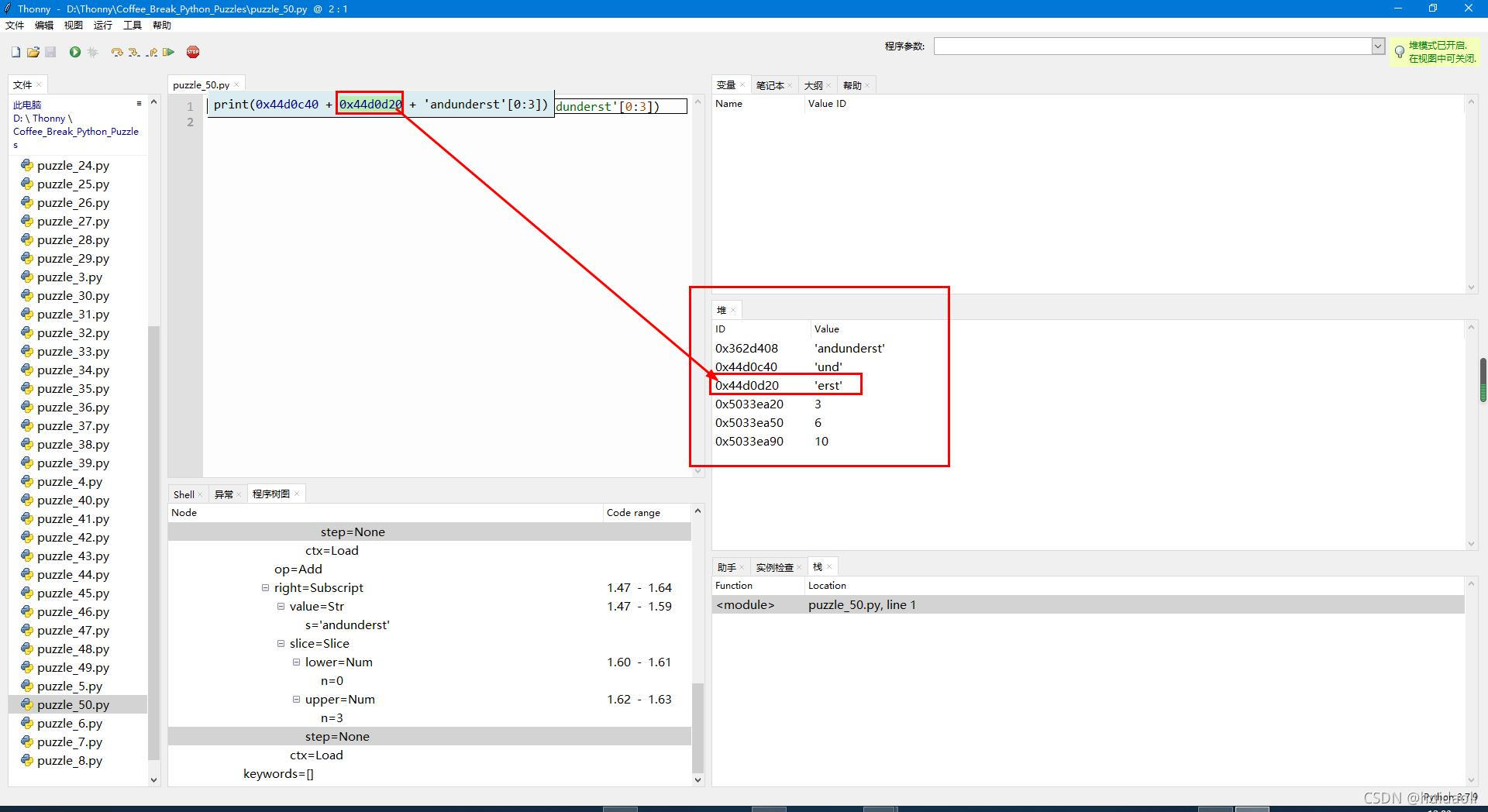The image size is (1488, 812).
Task: Close the 程序树图 tab
Action: click(x=297, y=494)
